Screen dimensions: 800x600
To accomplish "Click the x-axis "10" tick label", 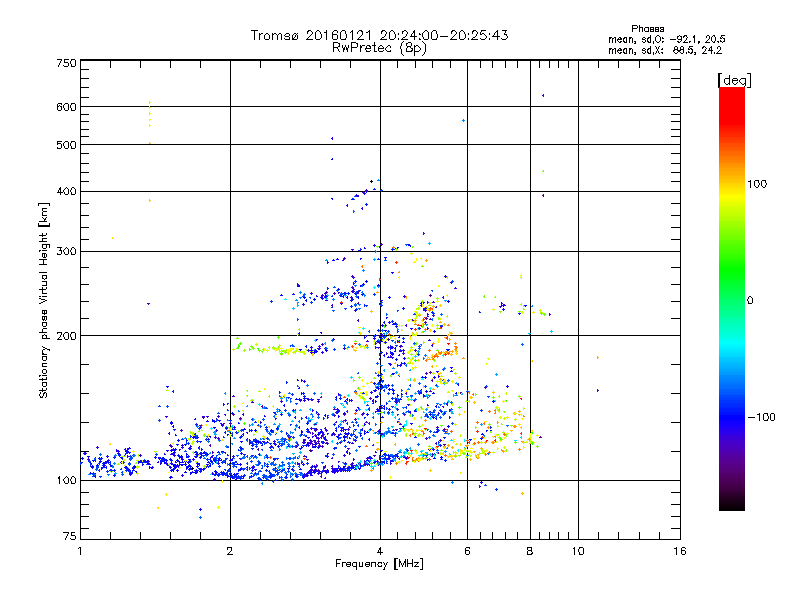I will point(578,551).
